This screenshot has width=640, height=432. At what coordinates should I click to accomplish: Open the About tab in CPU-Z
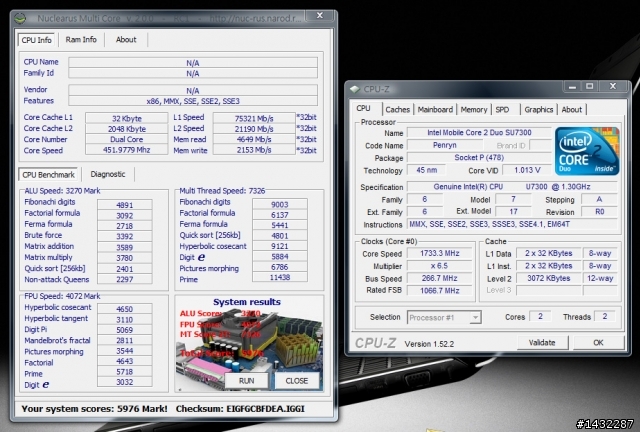[x=571, y=109]
